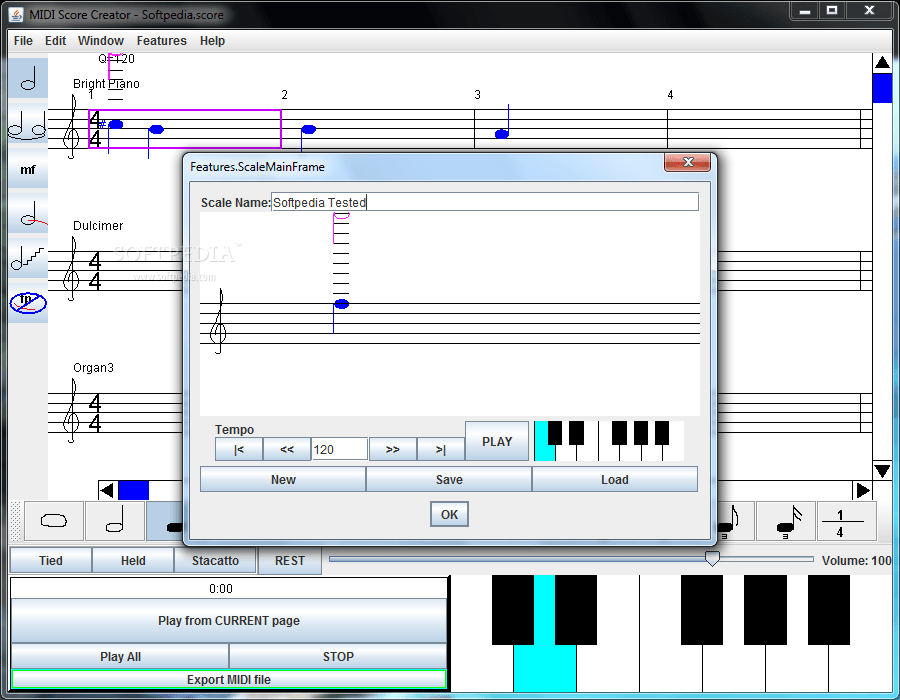This screenshot has height=700, width=900.
Task: Toggle REST input mode
Action: click(x=289, y=561)
